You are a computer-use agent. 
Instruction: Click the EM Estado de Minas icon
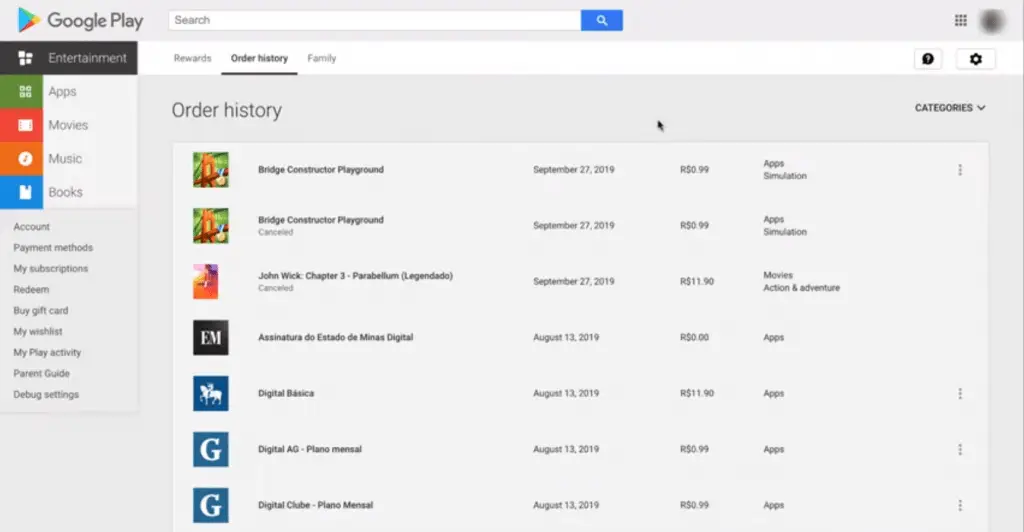click(x=210, y=337)
